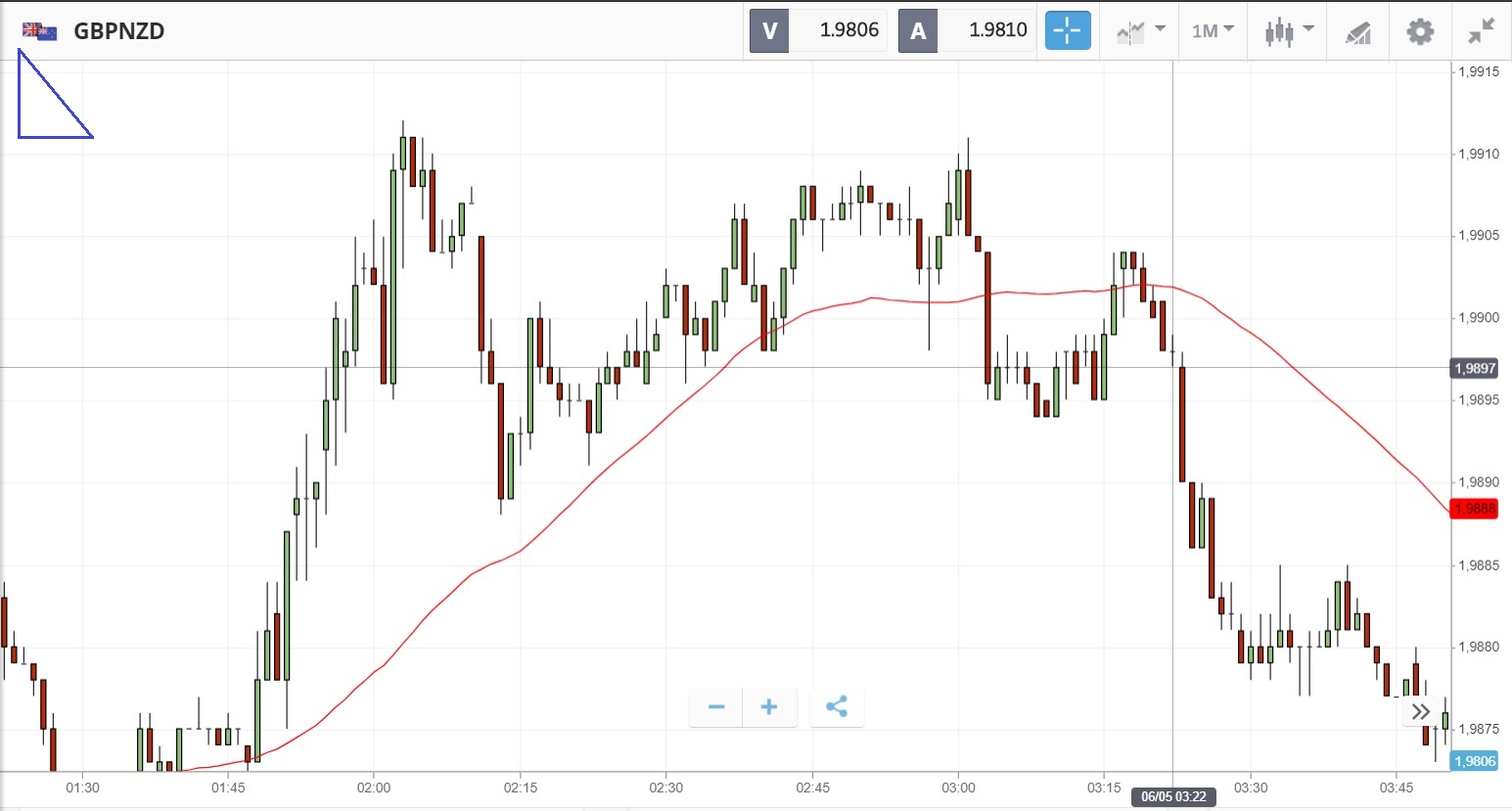Image resolution: width=1512 pixels, height=811 pixels.
Task: Click the red moving average price label 1.9888
Action: click(1475, 509)
